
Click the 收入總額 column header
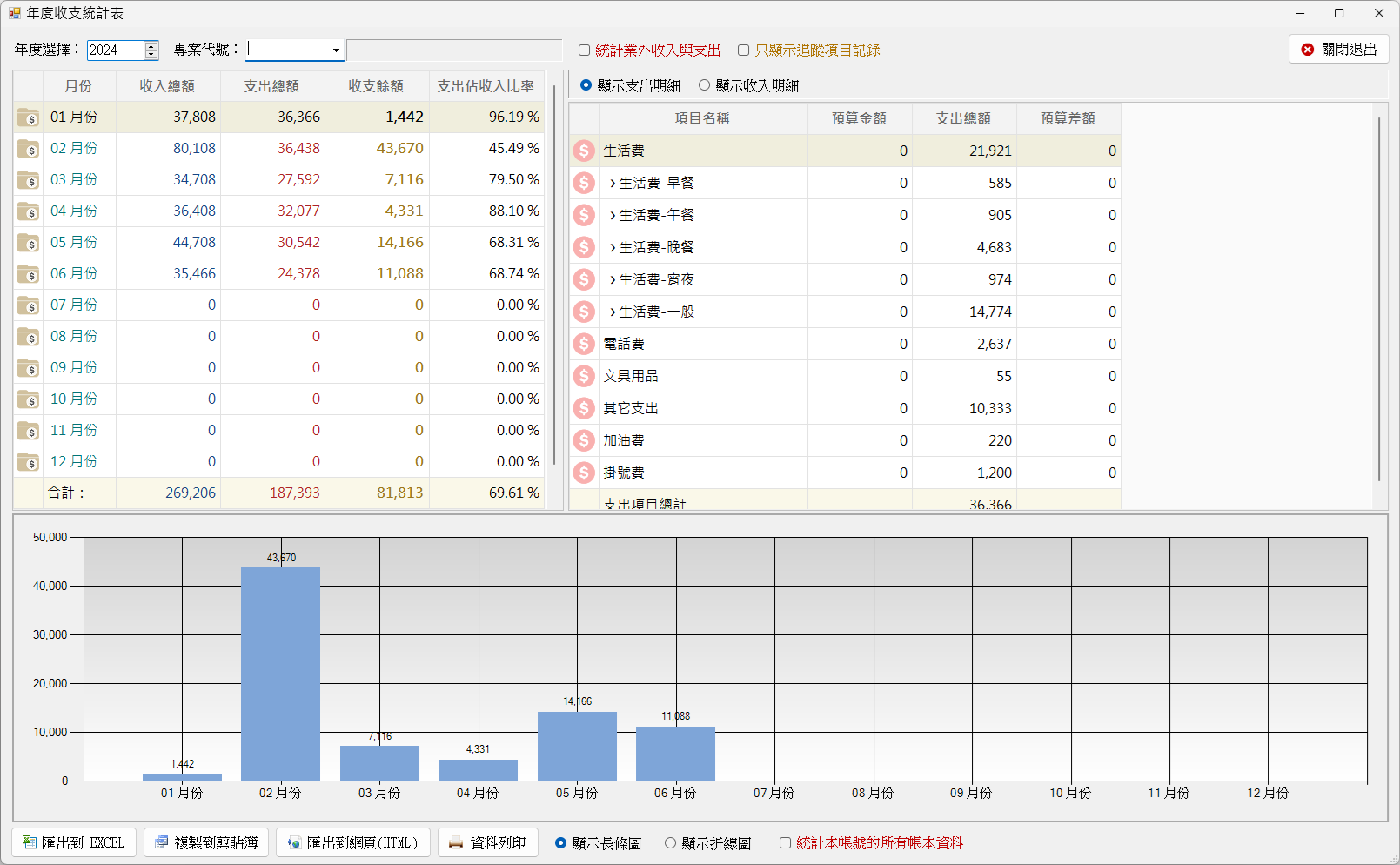[168, 86]
